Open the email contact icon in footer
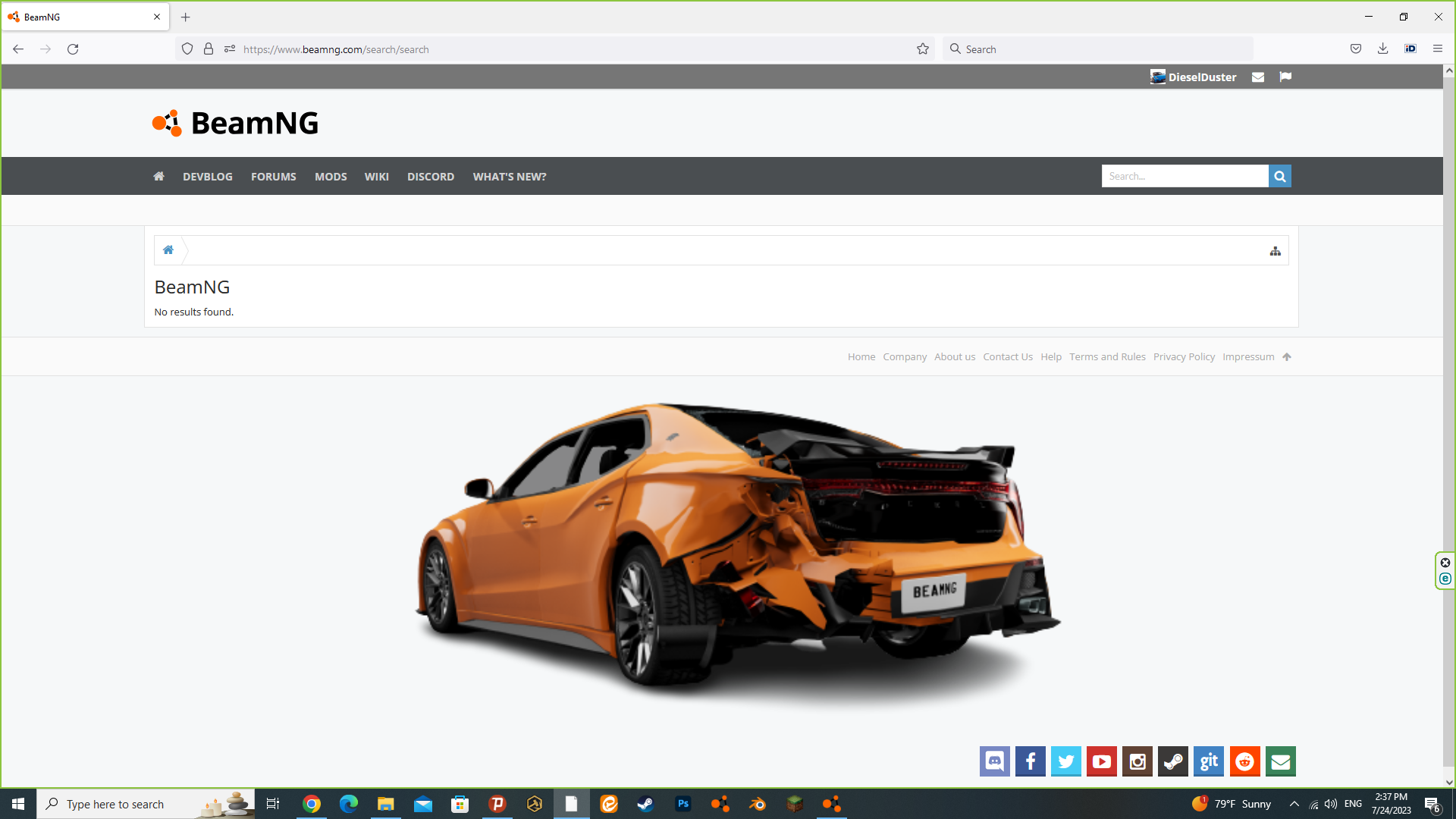 pos(1280,761)
